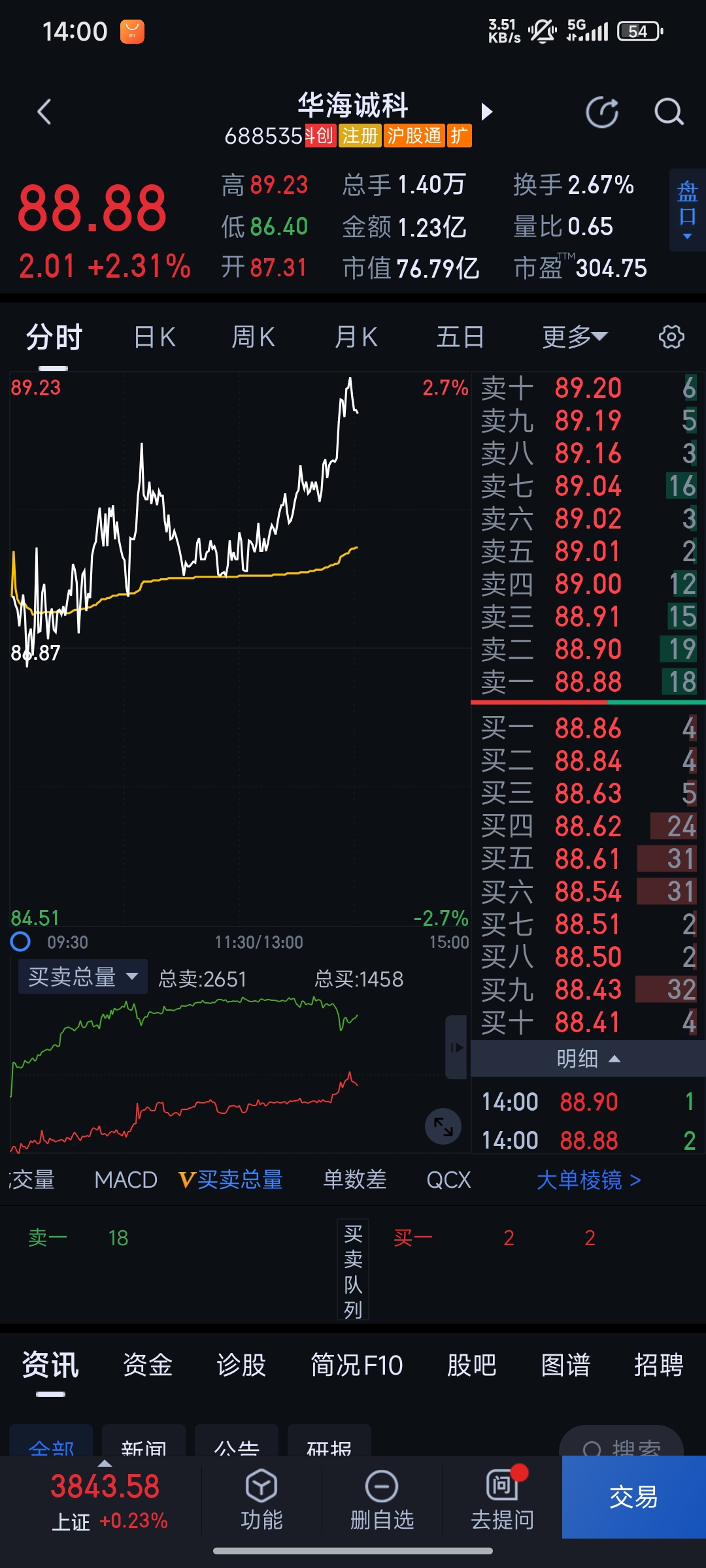Open 大单棱镜 link
706x1568 pixels.
point(588,1180)
